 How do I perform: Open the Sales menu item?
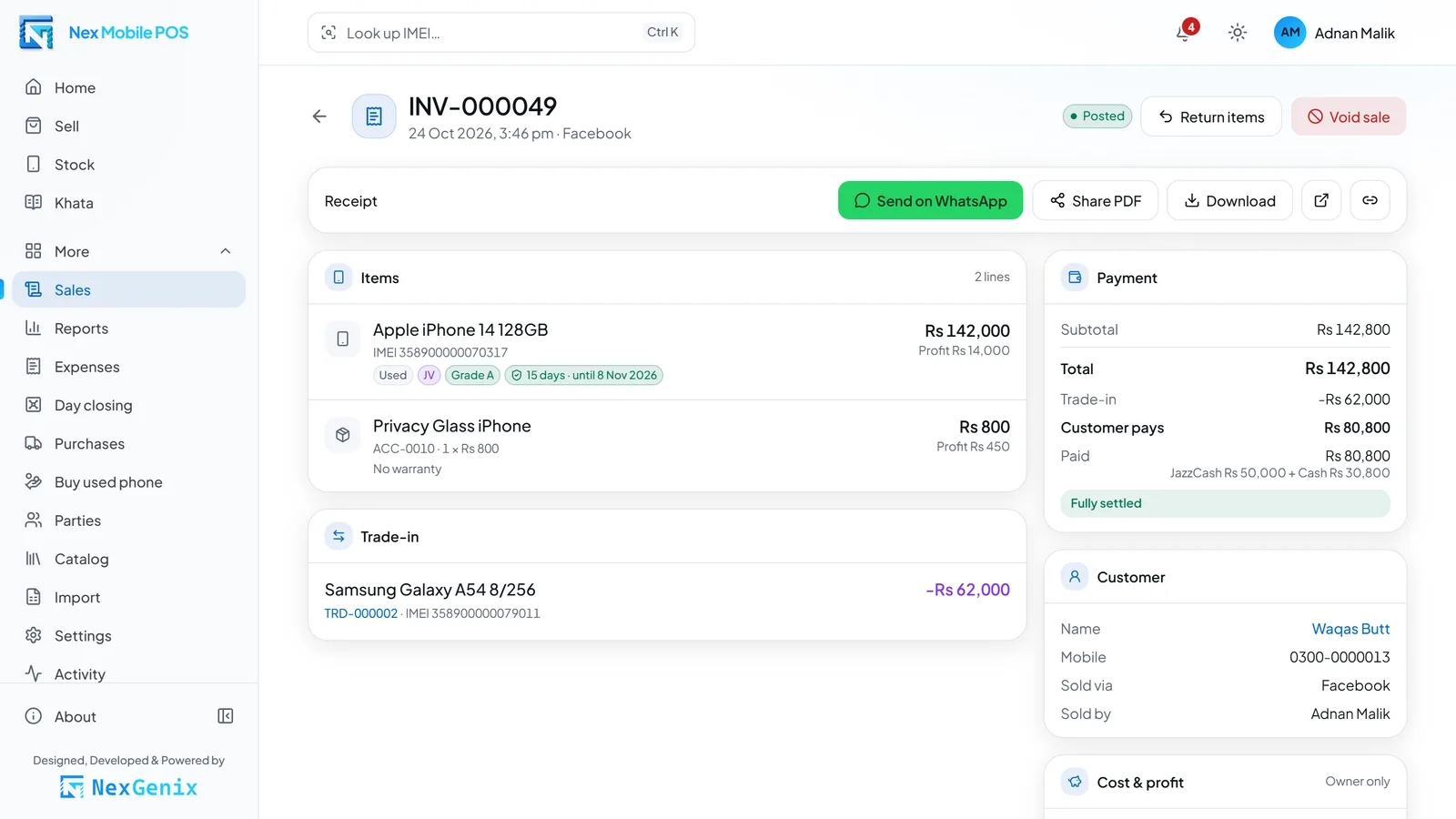[x=129, y=289]
